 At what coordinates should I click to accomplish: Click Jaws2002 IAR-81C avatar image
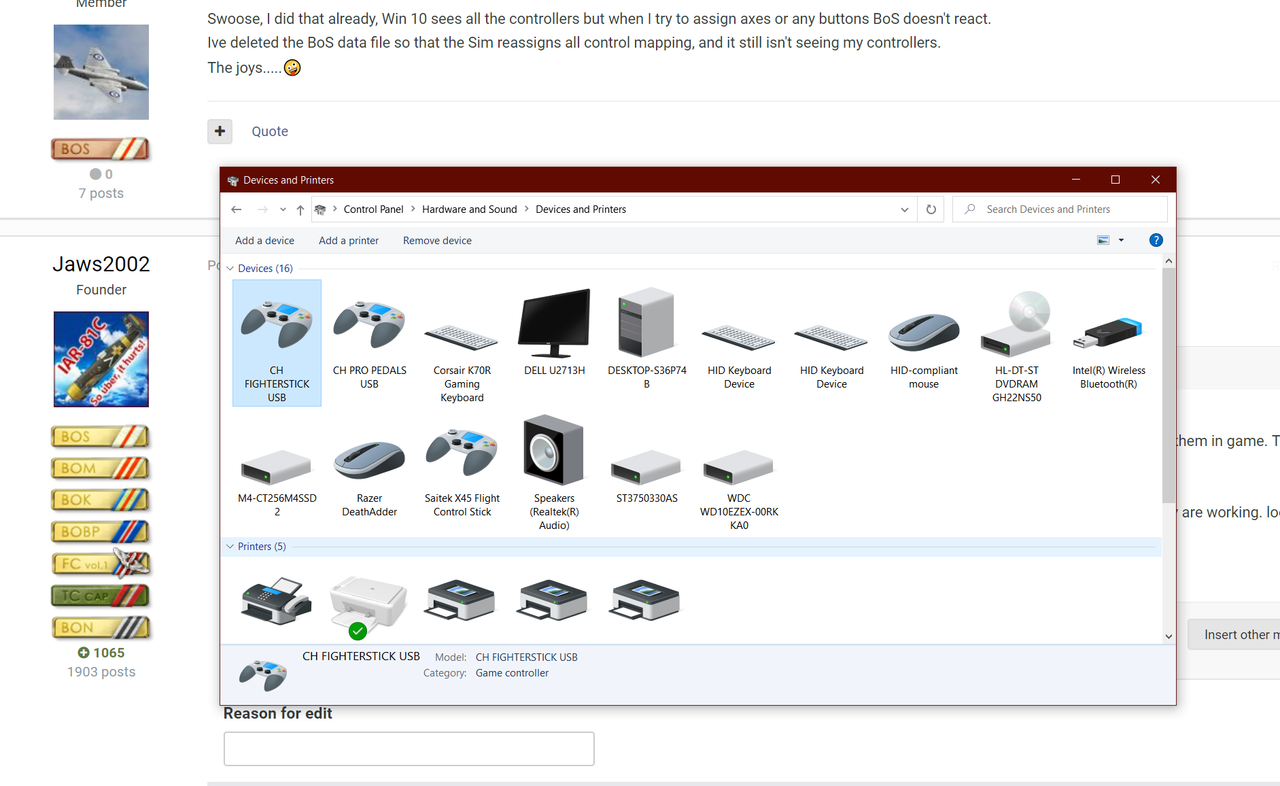click(101, 359)
